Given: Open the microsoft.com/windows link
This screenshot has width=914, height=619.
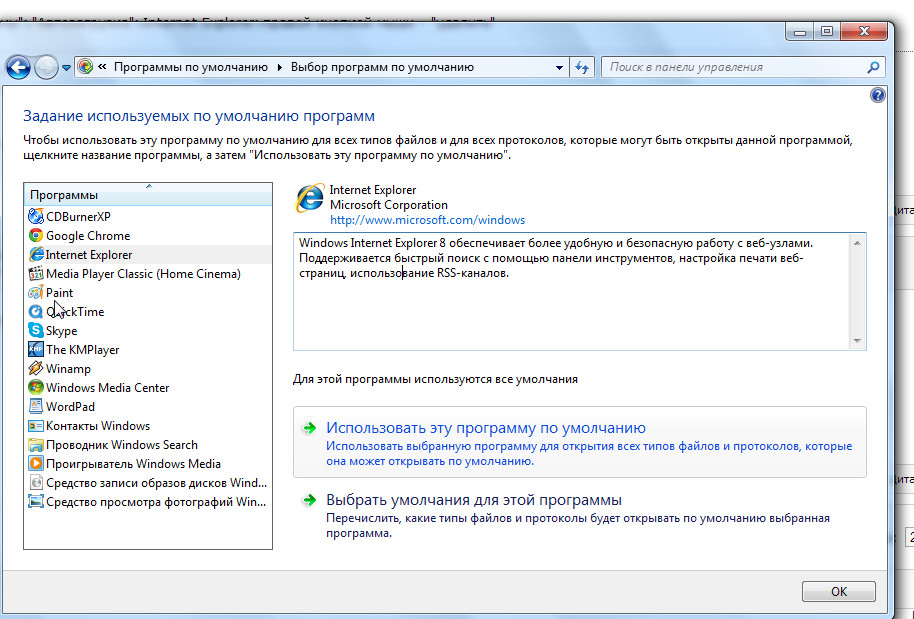Looking at the screenshot, I should 427,220.
